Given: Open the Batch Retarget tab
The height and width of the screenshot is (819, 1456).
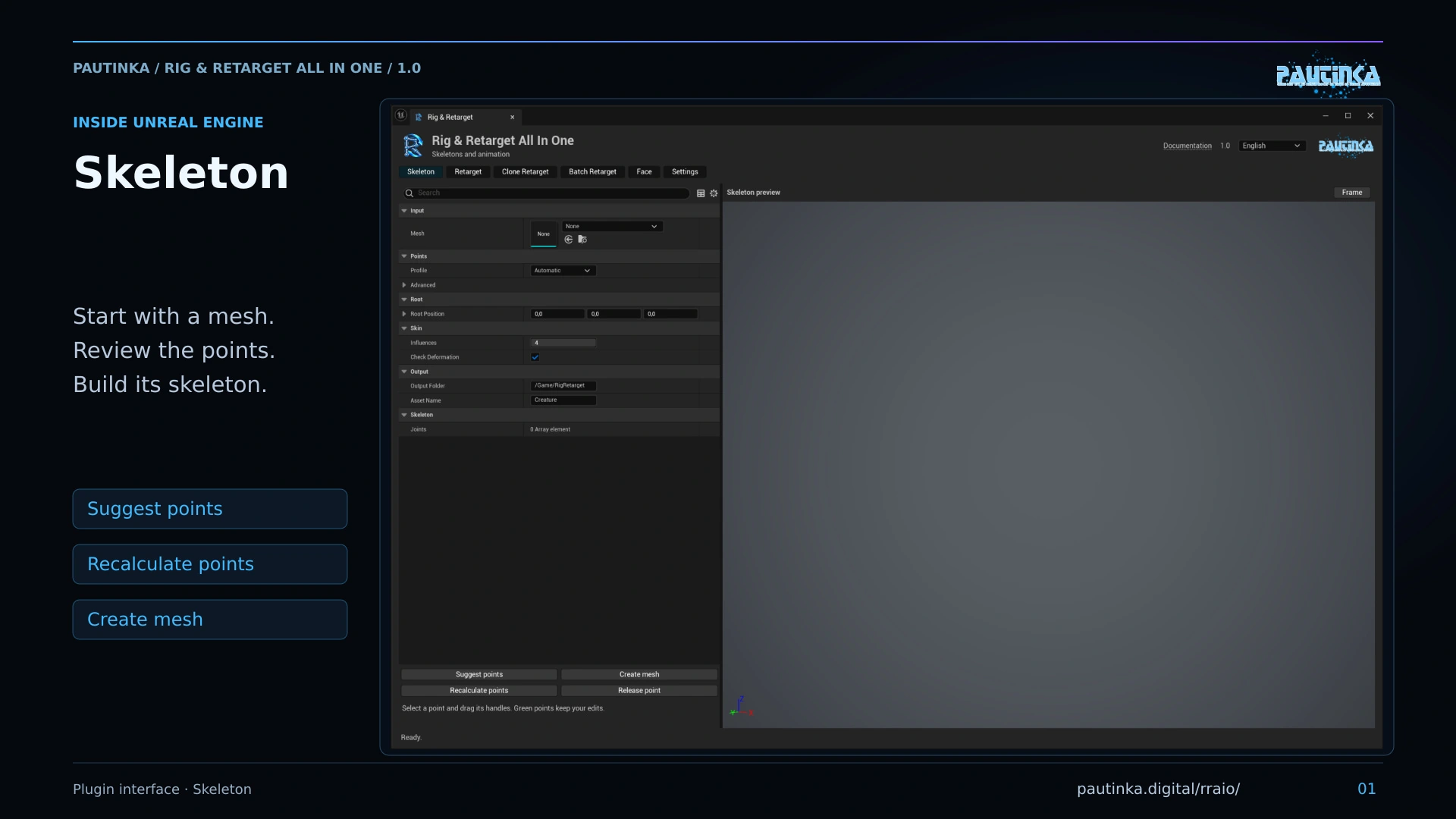Looking at the screenshot, I should 592,172.
